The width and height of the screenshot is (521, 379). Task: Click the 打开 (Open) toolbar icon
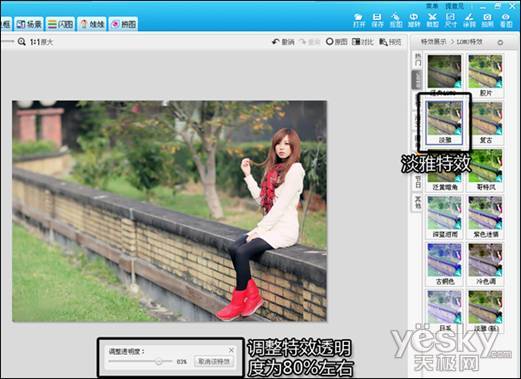pyautogui.click(x=359, y=21)
